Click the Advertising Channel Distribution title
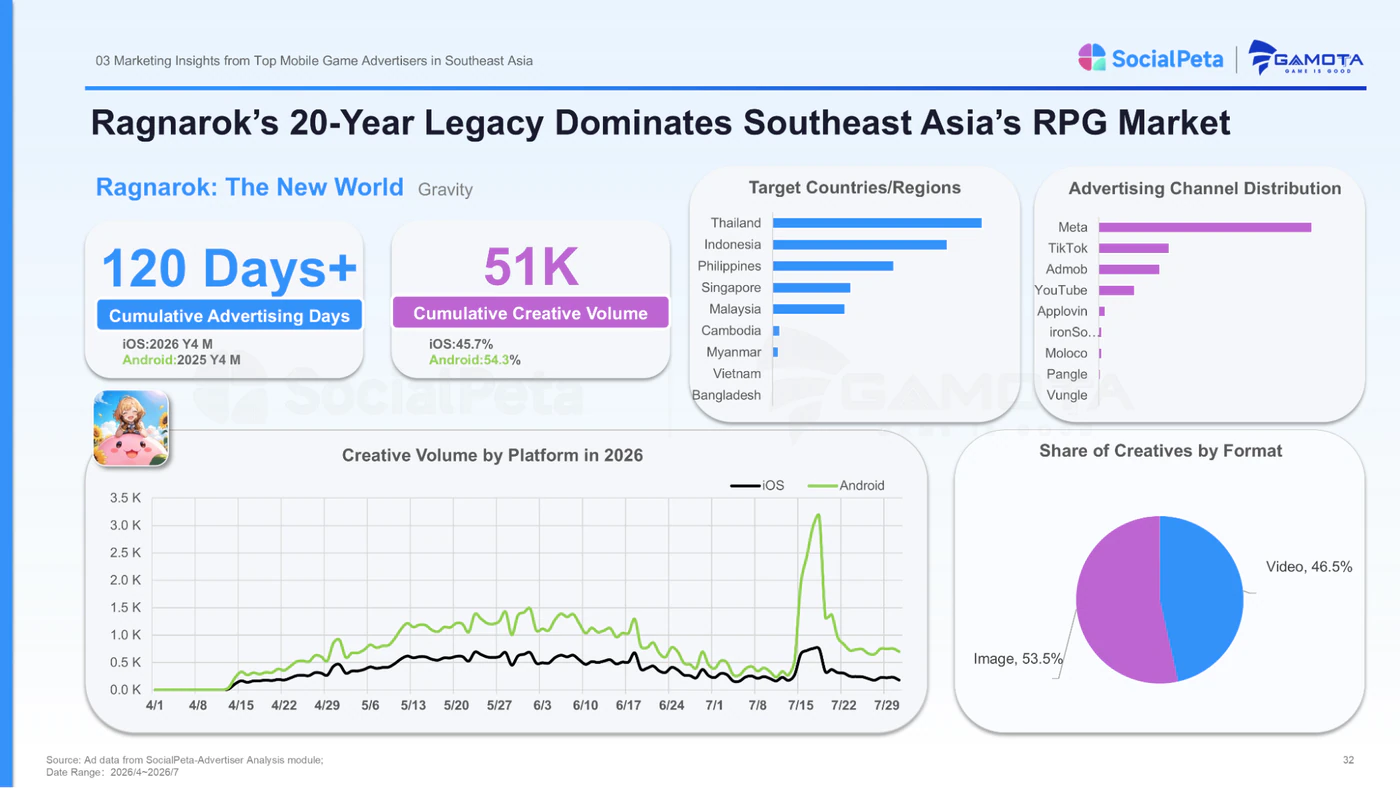The image size is (1400, 788). point(1205,188)
